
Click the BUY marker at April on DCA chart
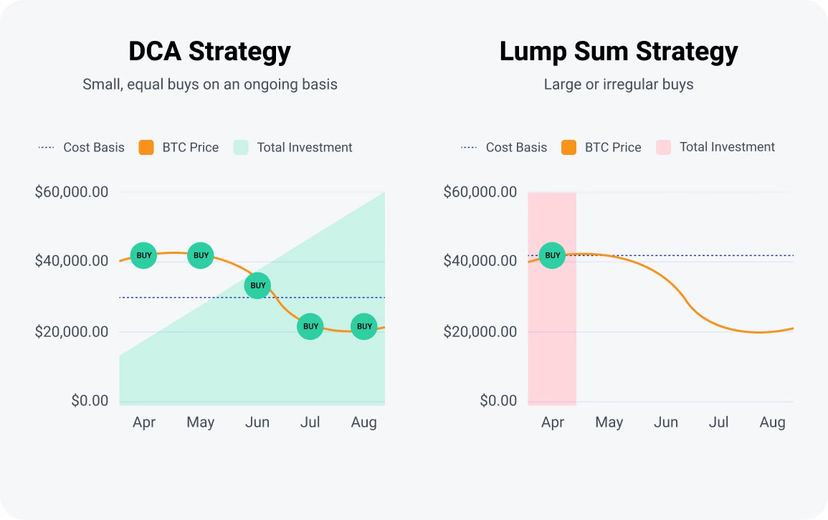(144, 256)
